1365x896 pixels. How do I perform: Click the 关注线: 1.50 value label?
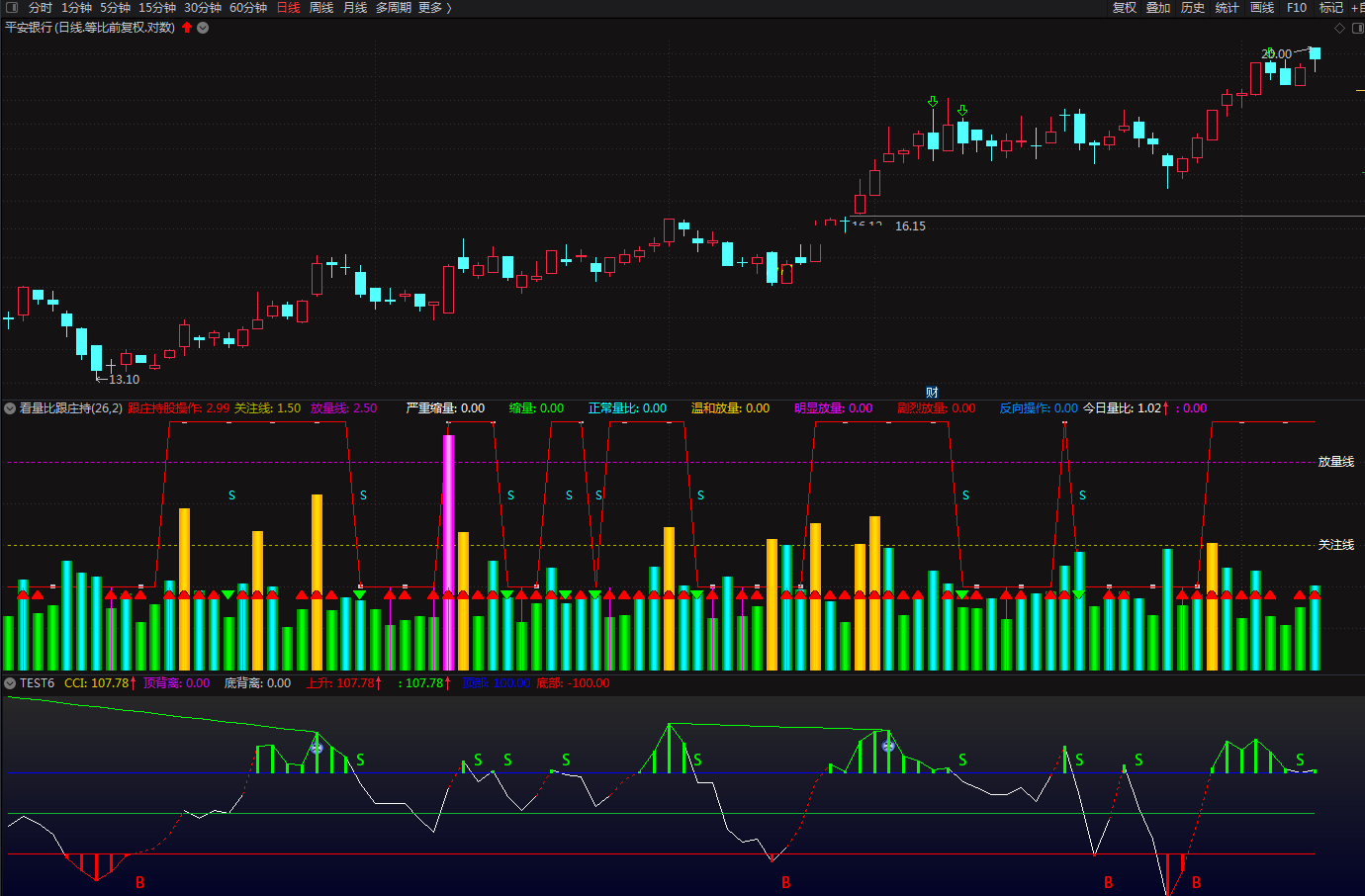tap(267, 408)
